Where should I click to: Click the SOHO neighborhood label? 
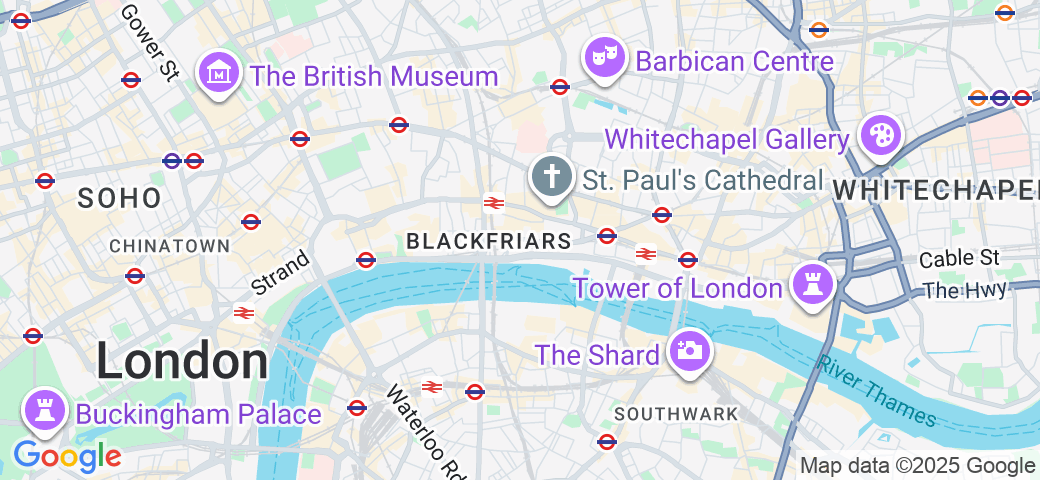point(119,198)
